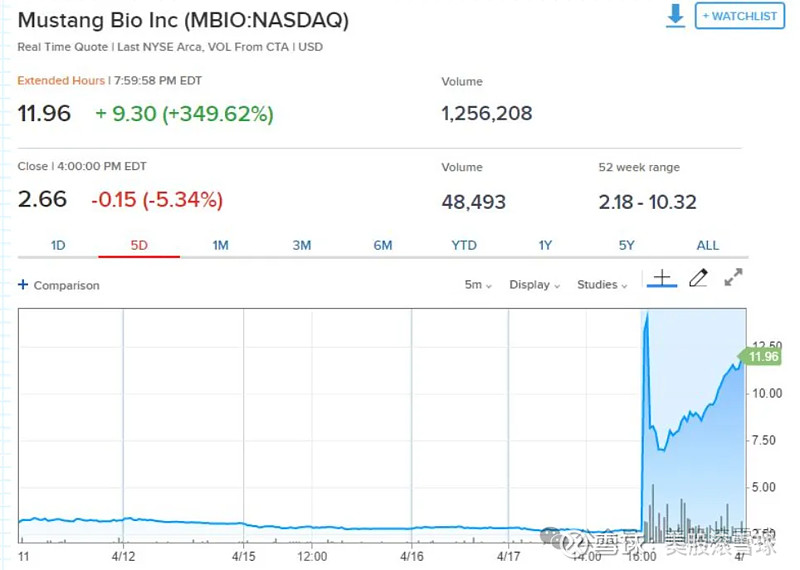Add MBIO via the + WATCHLIST button
The image size is (800, 570).
[739, 16]
